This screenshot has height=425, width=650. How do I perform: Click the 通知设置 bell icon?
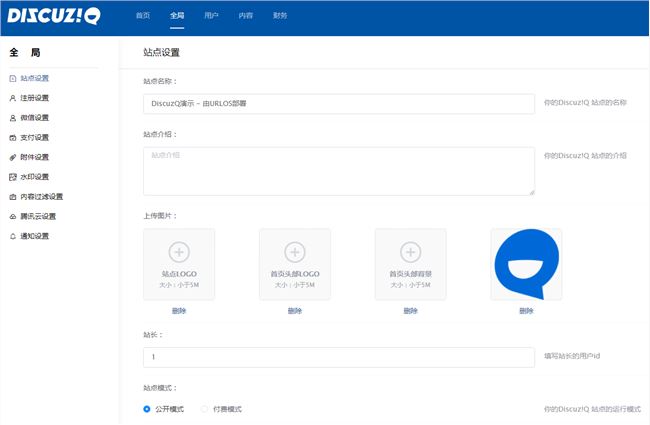click(12, 236)
